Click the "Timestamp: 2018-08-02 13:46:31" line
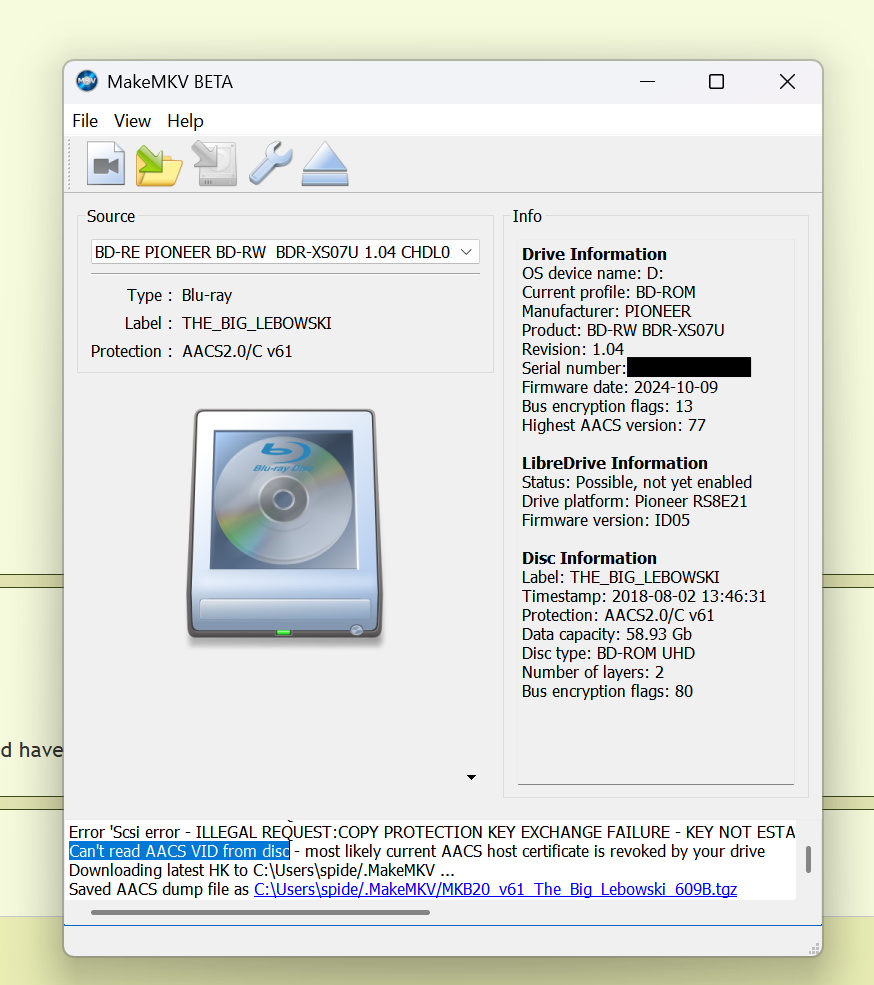 tap(644, 596)
